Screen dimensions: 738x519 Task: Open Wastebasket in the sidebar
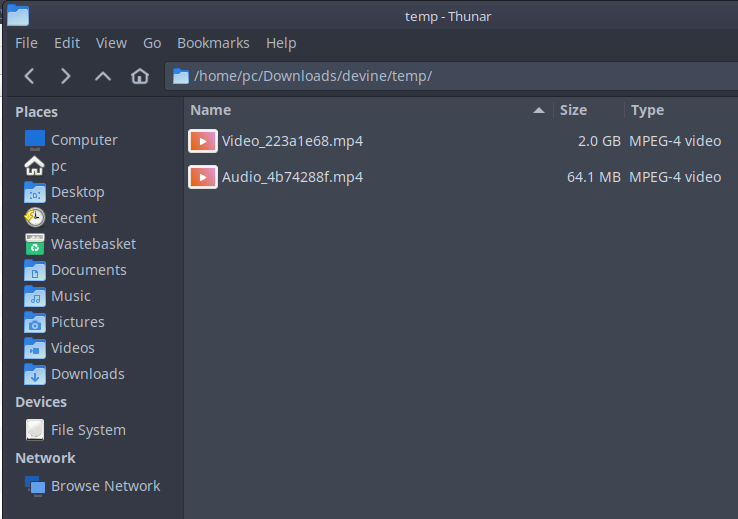pyautogui.click(x=92, y=244)
